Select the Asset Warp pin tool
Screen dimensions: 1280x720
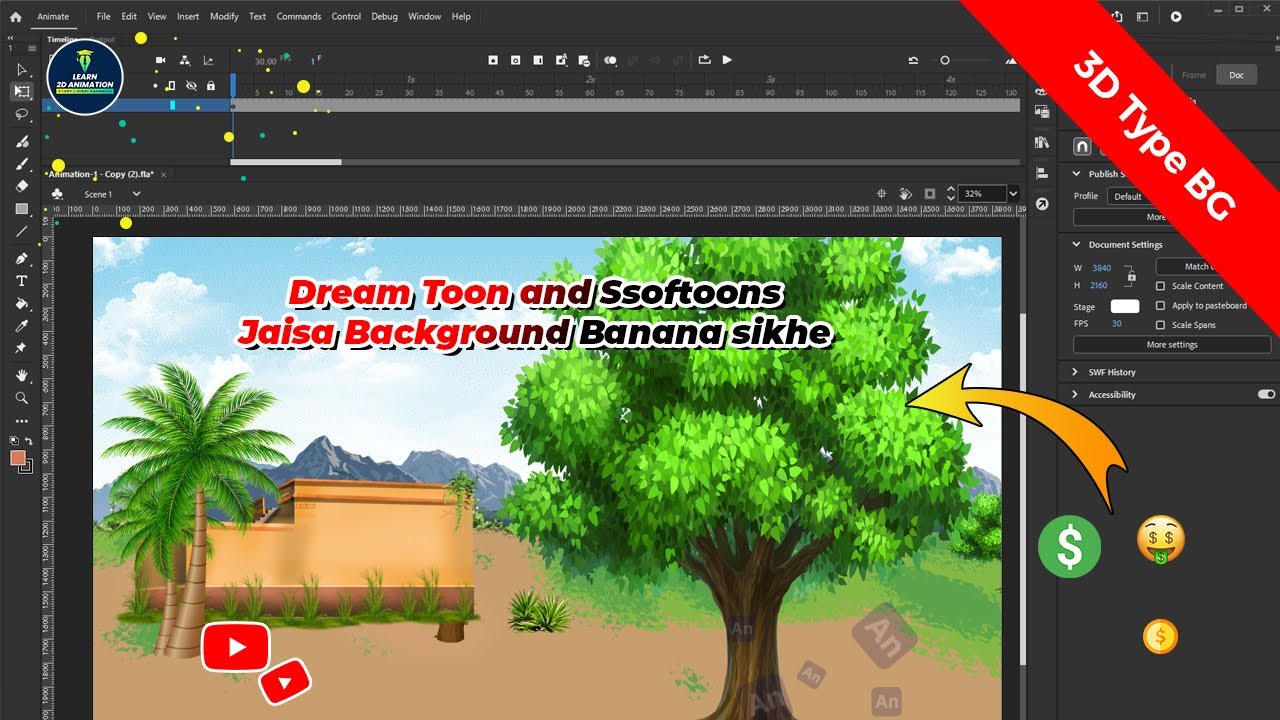click(x=21, y=348)
